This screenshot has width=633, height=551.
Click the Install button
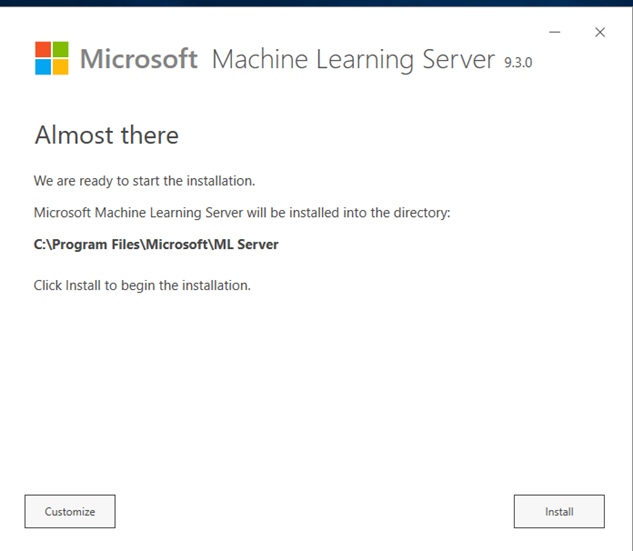(x=559, y=511)
